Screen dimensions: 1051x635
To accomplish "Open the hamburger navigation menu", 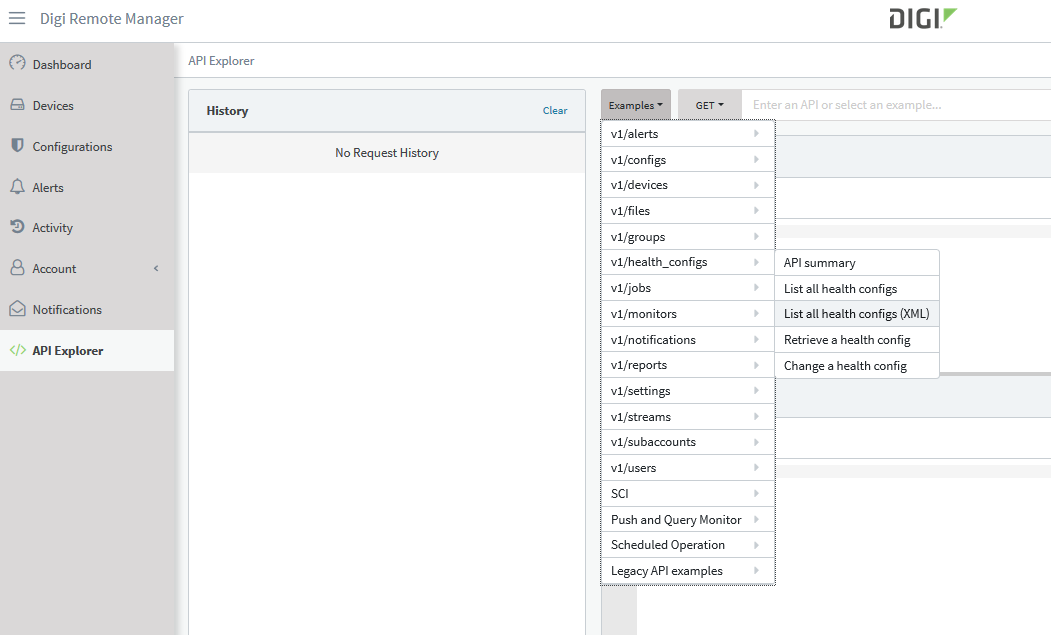I will tap(17, 18).
